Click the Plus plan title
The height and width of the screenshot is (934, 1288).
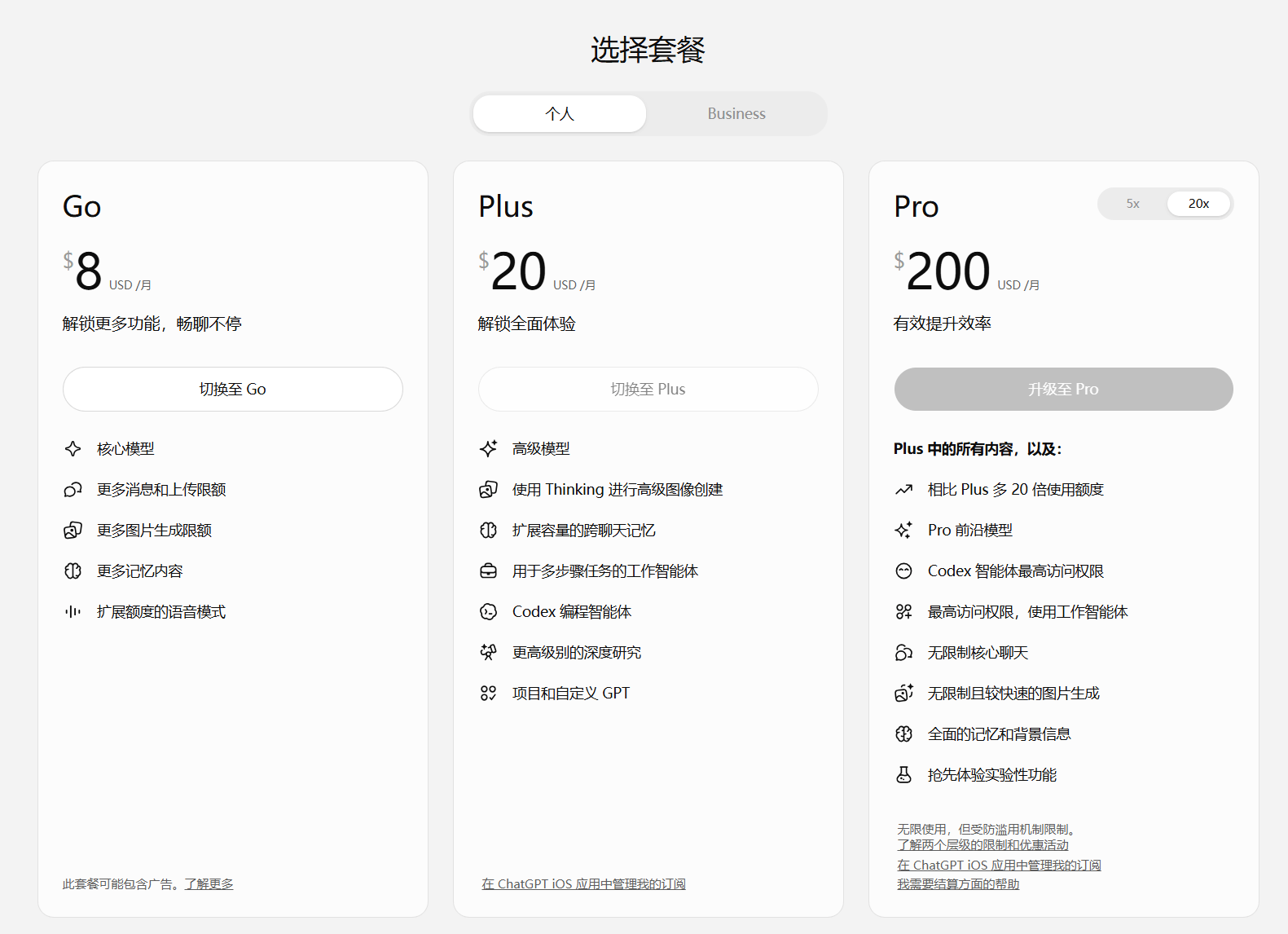coord(506,207)
